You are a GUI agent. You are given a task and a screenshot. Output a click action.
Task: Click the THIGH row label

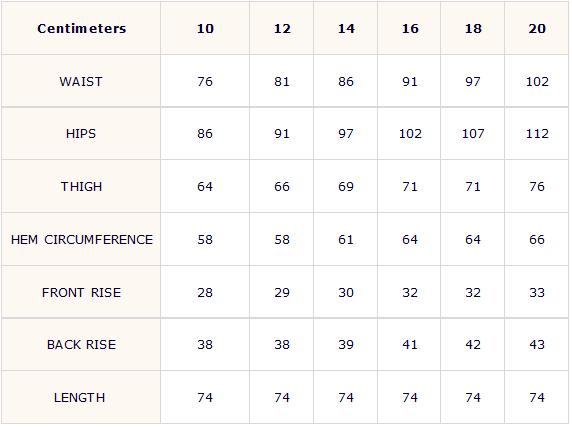(x=81, y=186)
